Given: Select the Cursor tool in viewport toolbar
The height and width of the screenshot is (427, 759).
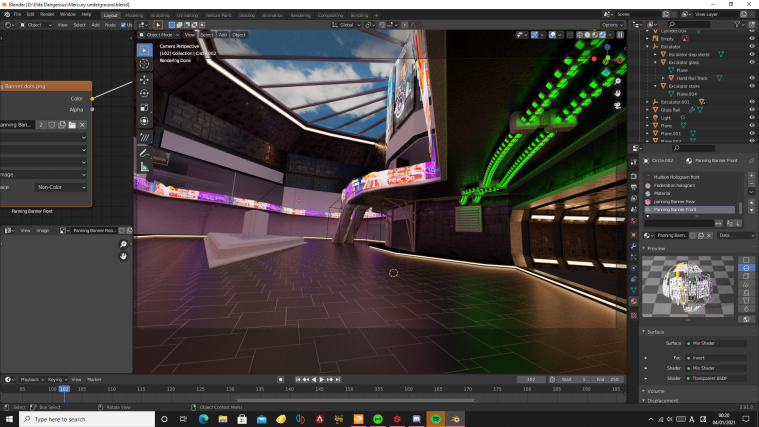Looking at the screenshot, I should click(144, 63).
